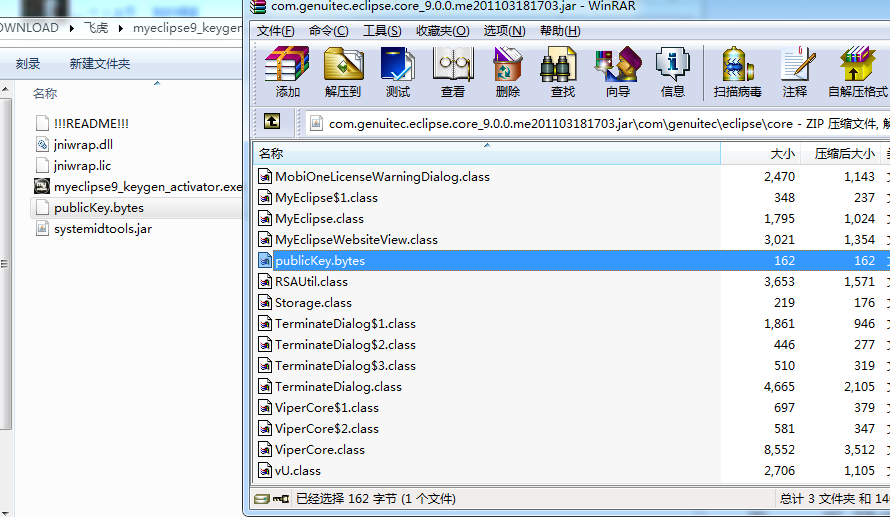Click the Test (测试) archive icon
The image size is (890, 517).
[x=397, y=64]
